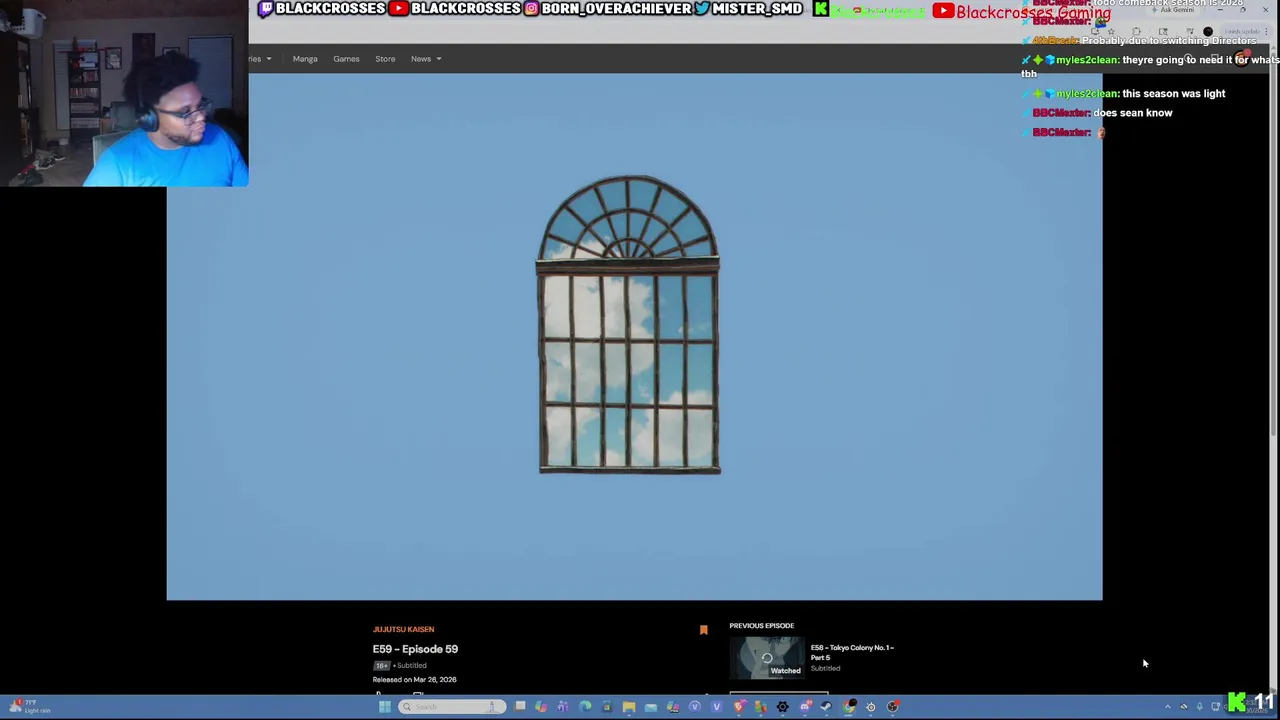Viewport: 1280px width, 720px height.
Task: Click the Finish update button in Chrome
Action: point(1245,32)
